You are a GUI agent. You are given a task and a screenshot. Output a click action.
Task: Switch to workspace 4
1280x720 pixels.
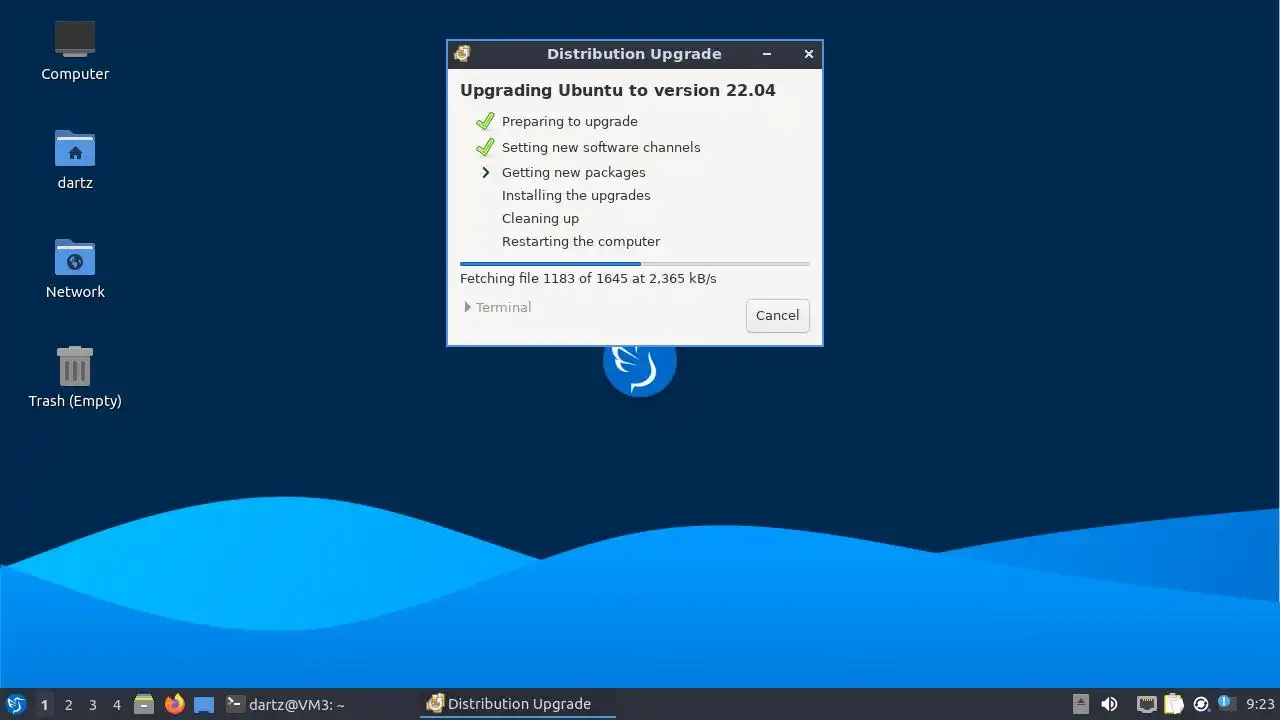pos(116,705)
